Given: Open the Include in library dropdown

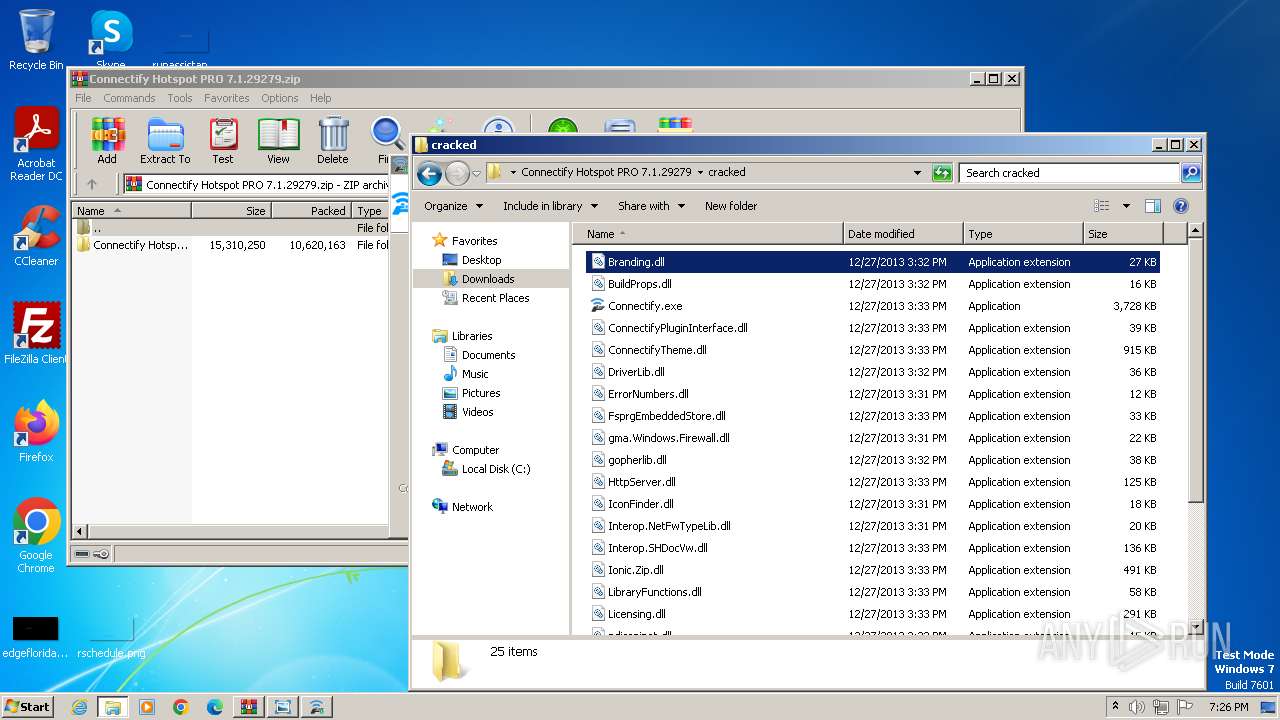Looking at the screenshot, I should 550,206.
